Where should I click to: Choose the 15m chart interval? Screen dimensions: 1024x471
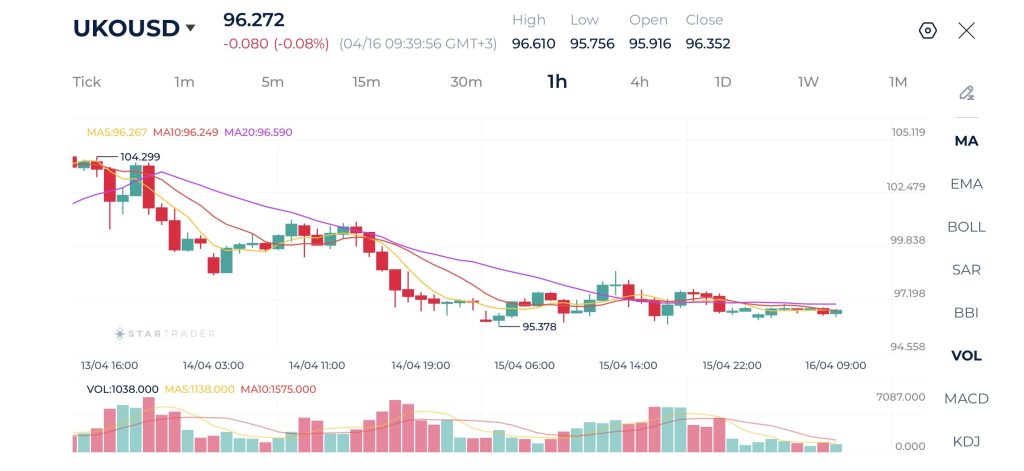point(366,82)
